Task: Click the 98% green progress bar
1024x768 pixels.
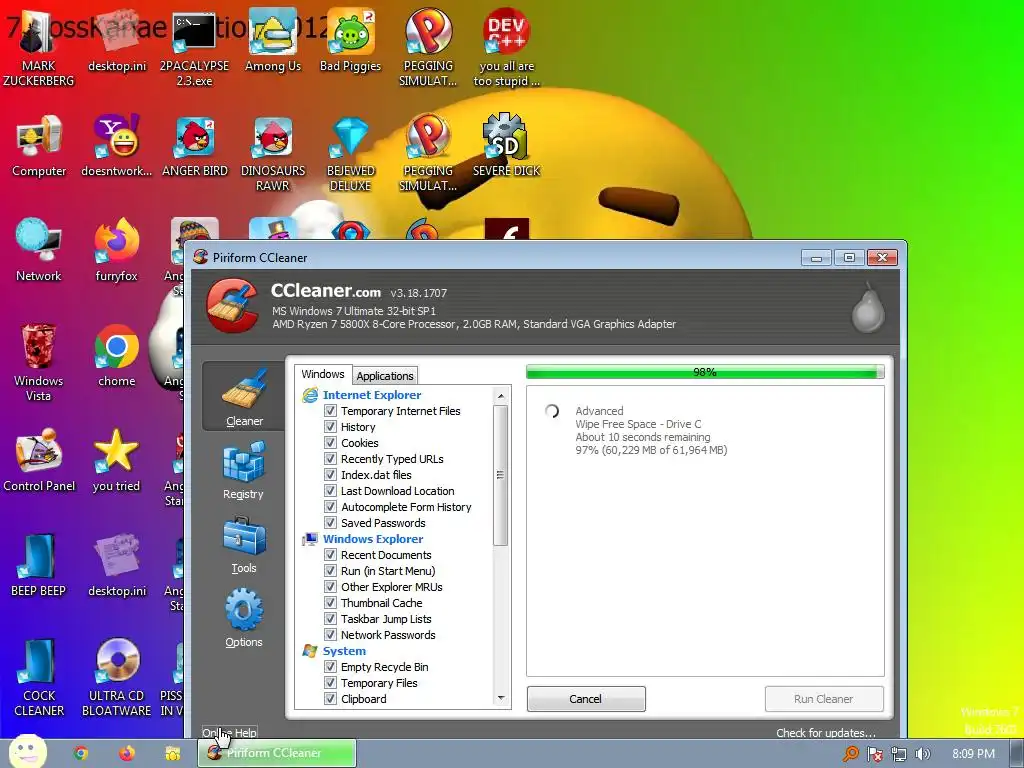Action: click(x=705, y=372)
